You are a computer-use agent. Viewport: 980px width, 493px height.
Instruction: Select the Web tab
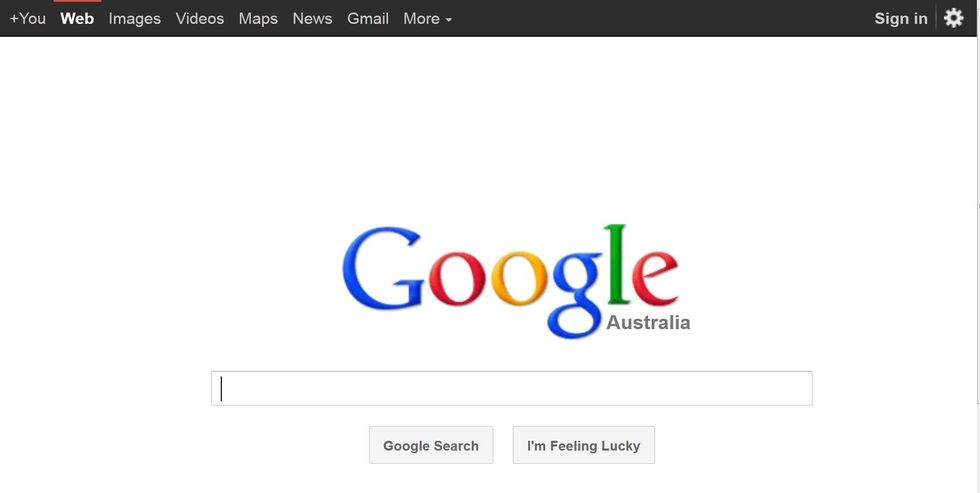77,18
